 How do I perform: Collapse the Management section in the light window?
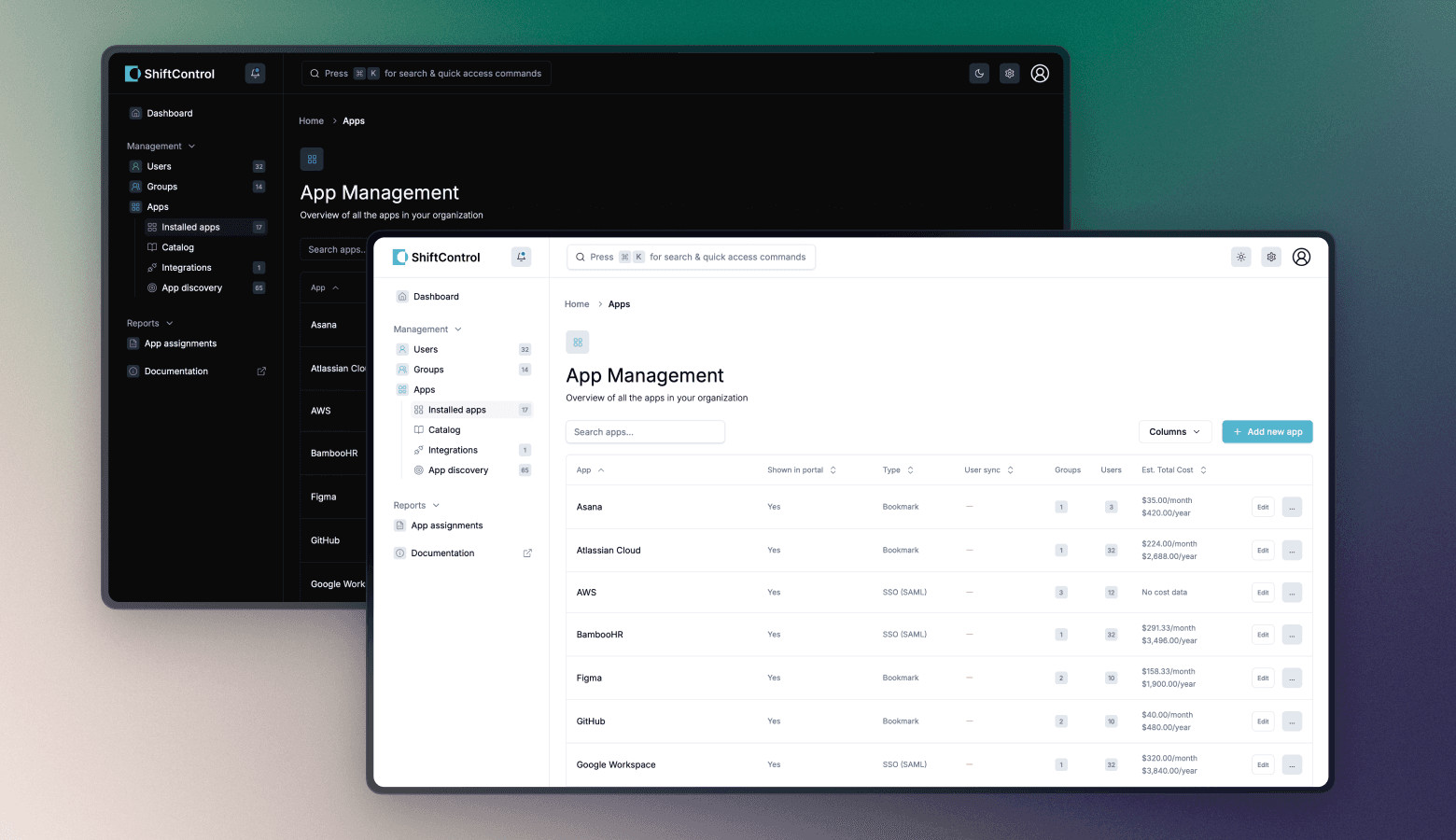pos(427,329)
